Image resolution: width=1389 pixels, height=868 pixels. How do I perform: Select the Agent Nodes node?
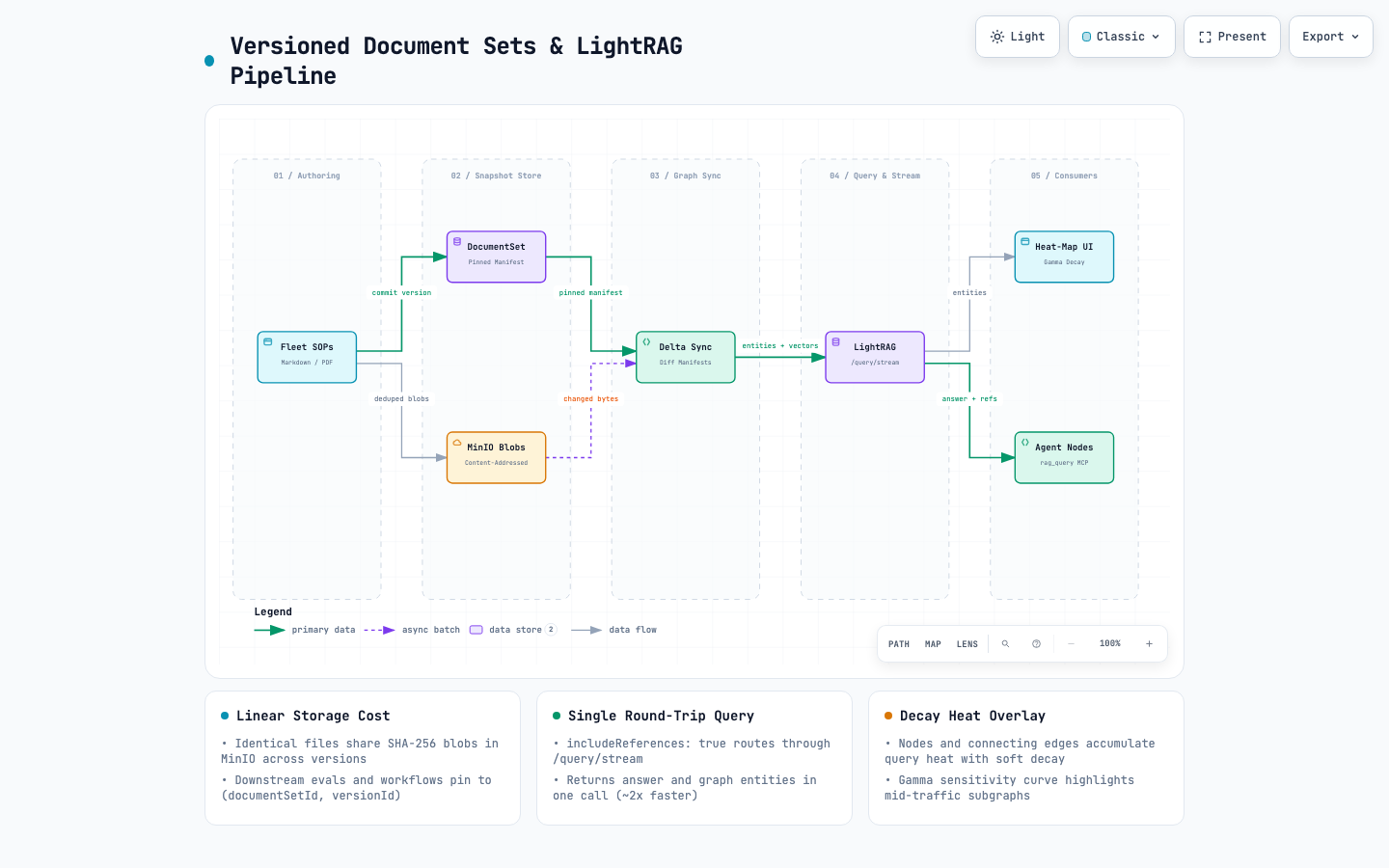(x=1064, y=457)
